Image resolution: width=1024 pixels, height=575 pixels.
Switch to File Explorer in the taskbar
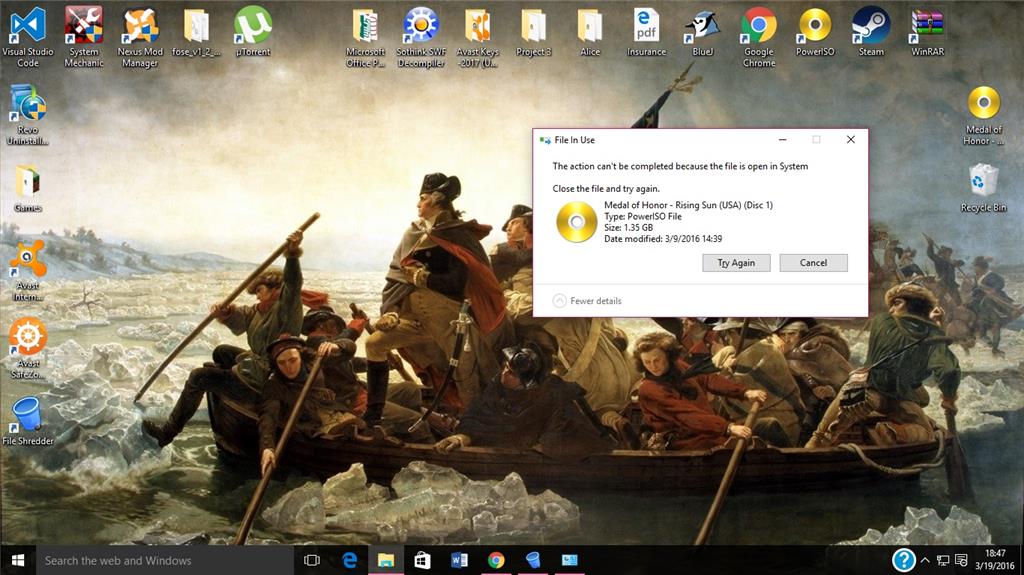tap(386, 560)
